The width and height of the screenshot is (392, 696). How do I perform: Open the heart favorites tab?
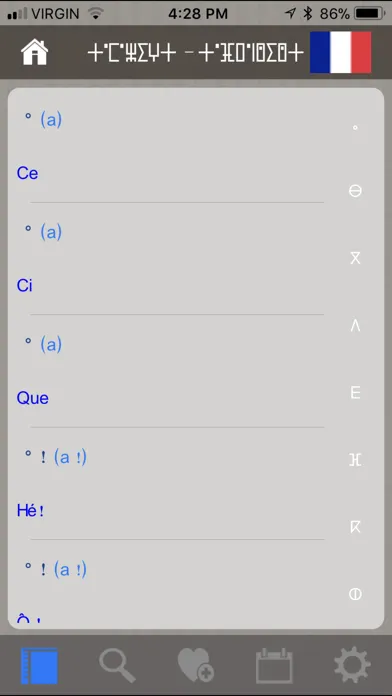pos(196,665)
